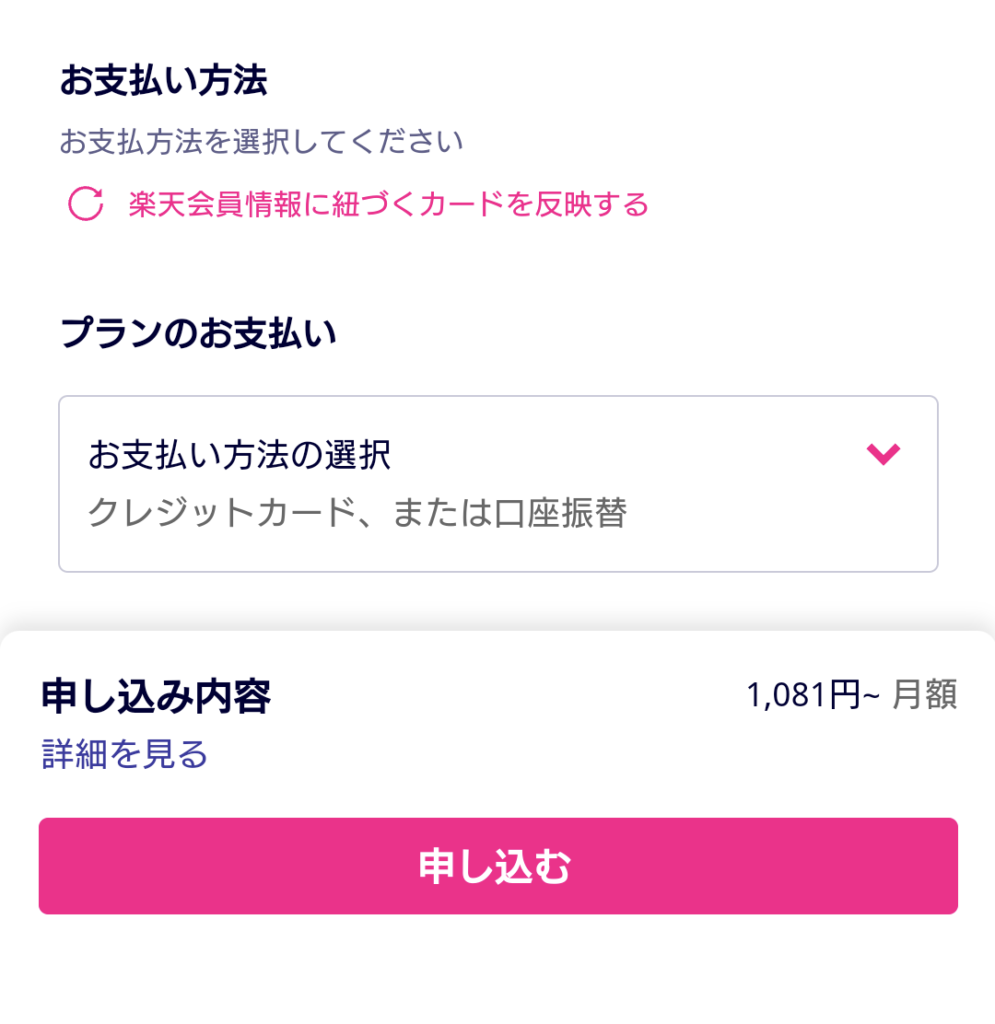995x1024 pixels.
Task: Click the 口座振替 text in the payment box
Action: click(561, 513)
